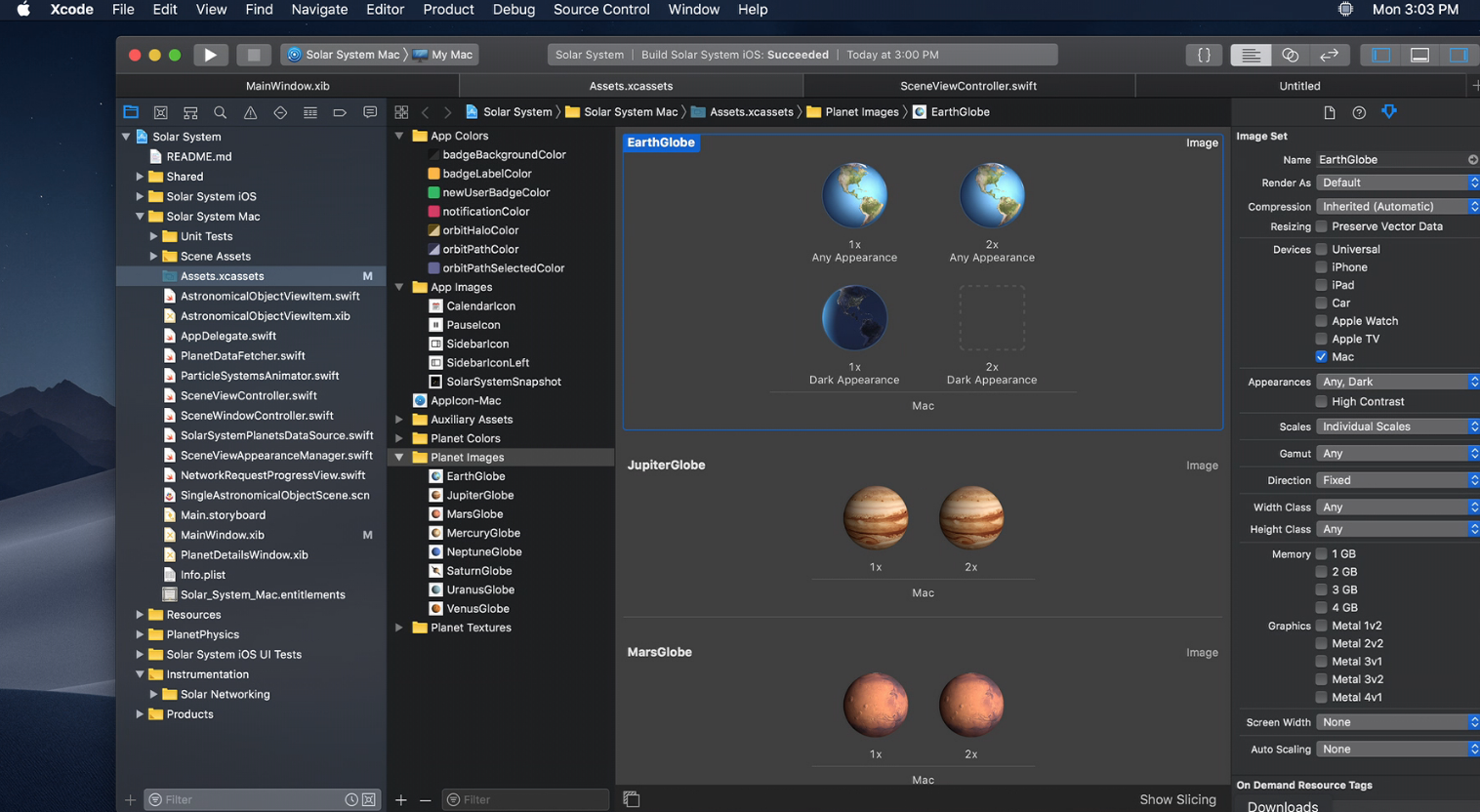The height and width of the screenshot is (812, 1480).
Task: Open the Project navigator folder icon
Action: (x=131, y=112)
